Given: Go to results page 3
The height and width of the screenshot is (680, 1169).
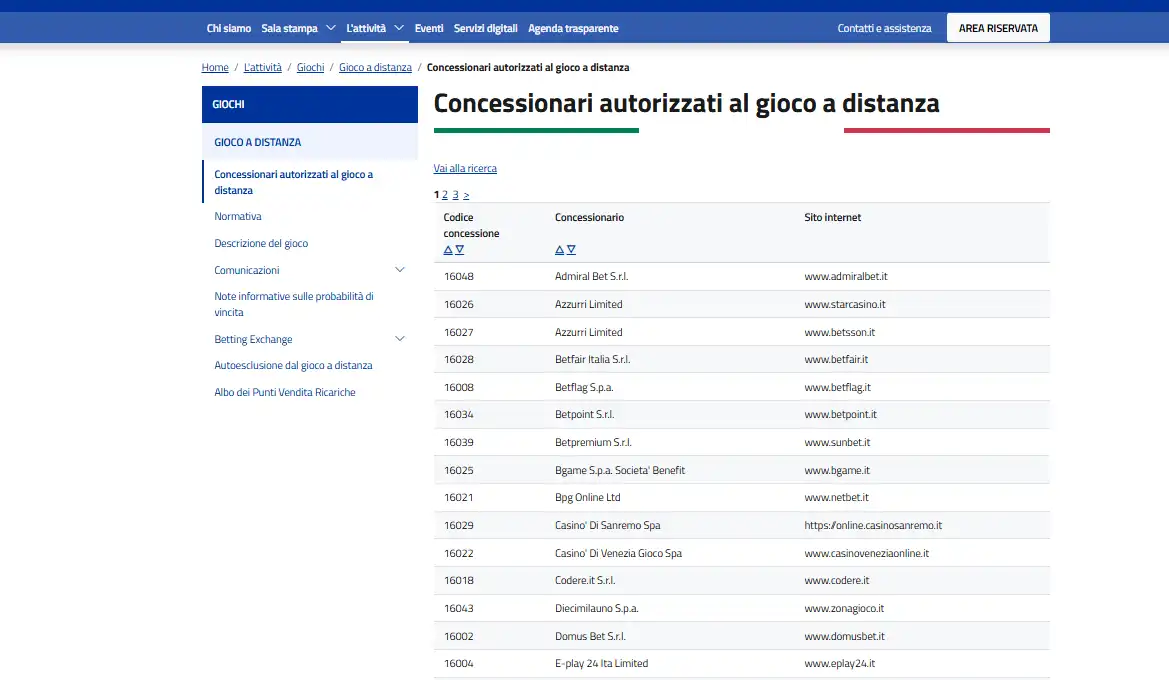Looking at the screenshot, I should pyautogui.click(x=456, y=195).
